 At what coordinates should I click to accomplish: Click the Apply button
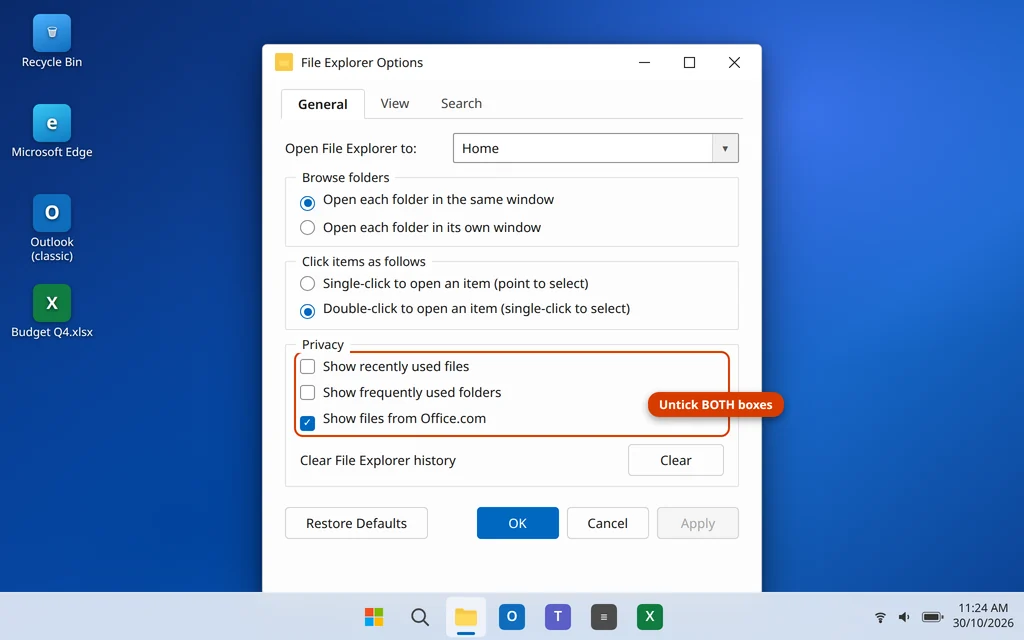(x=697, y=523)
